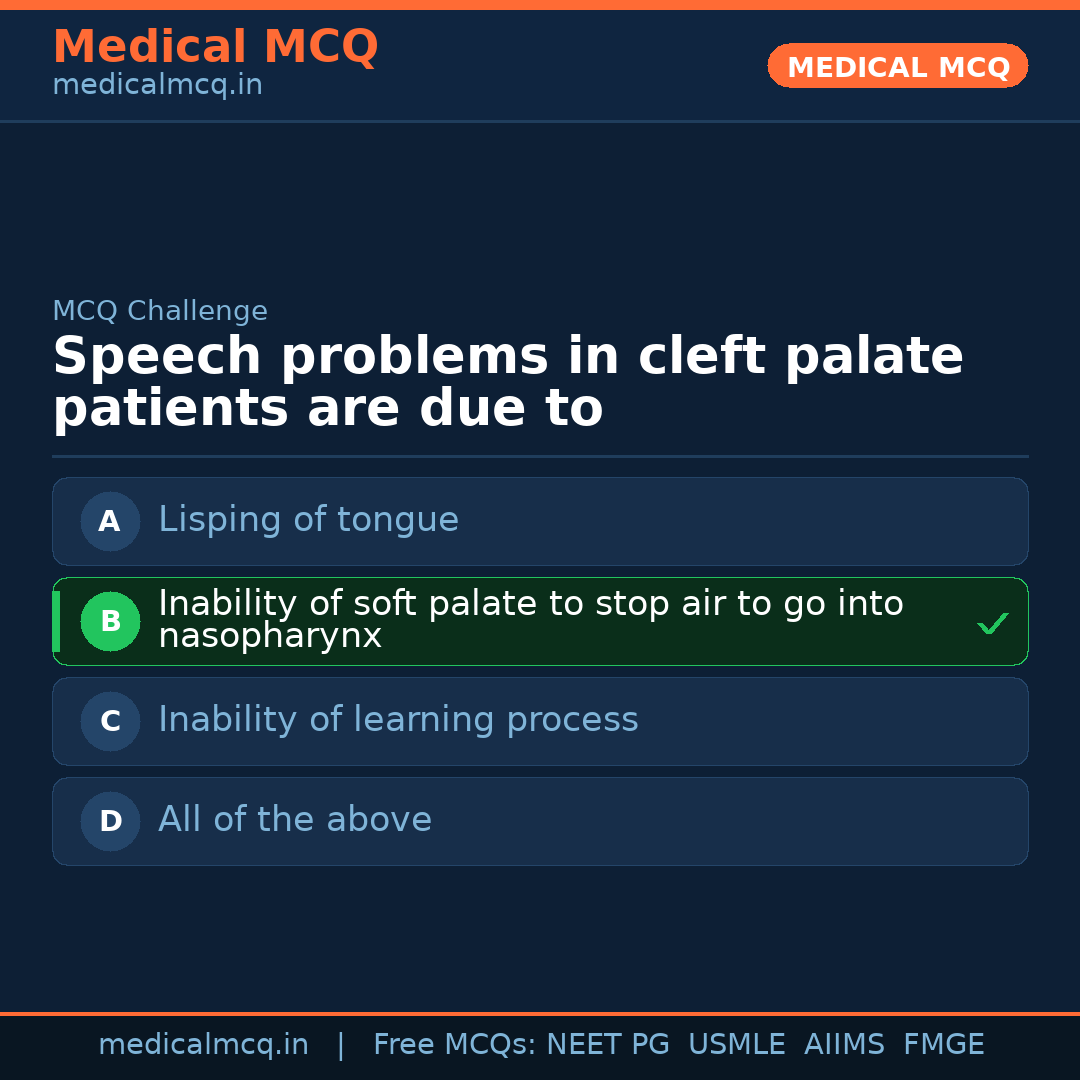Screen dimensions: 1080x1080
Task: Open medicalmcq.in link in footer
Action: point(203,1045)
